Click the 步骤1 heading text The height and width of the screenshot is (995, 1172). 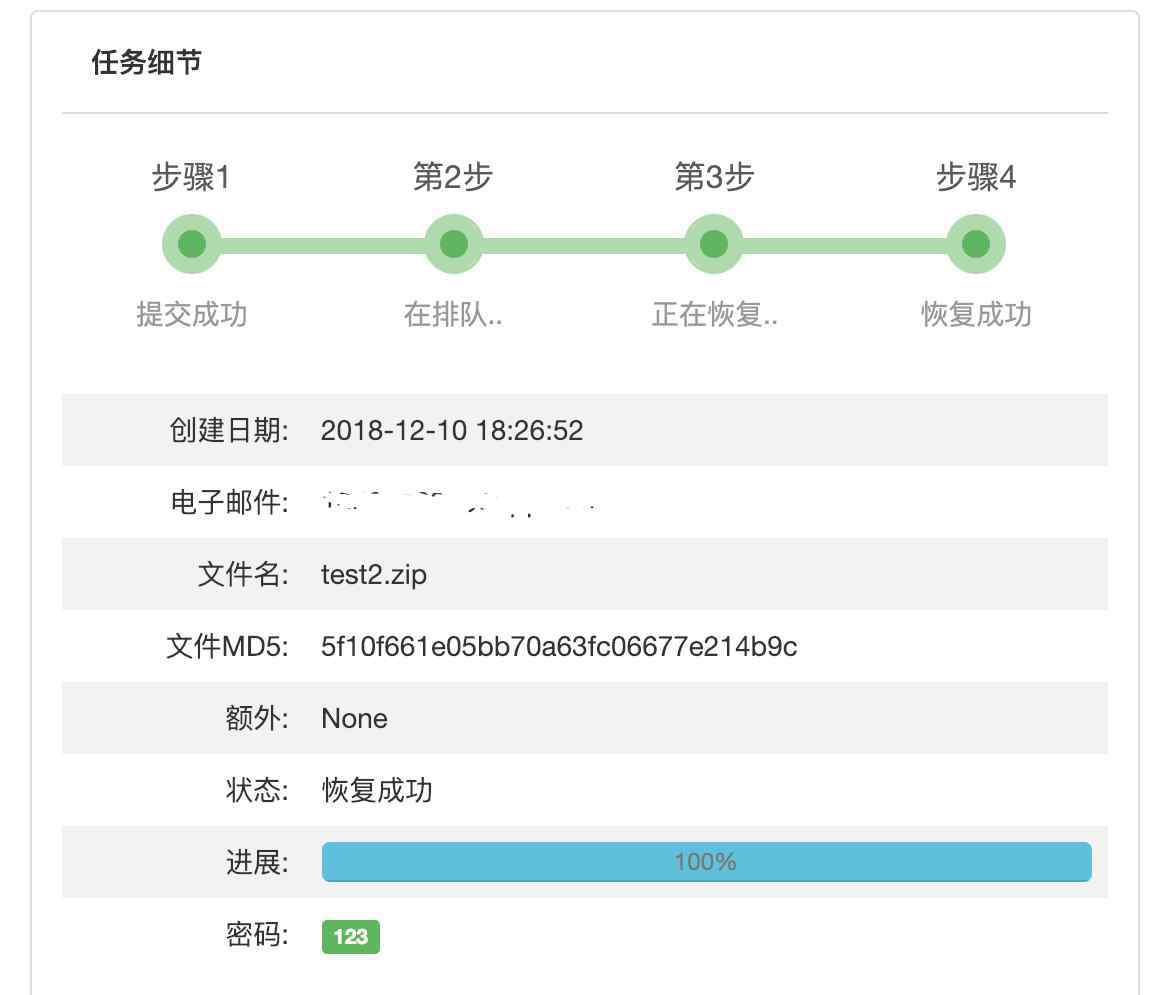coord(191,178)
